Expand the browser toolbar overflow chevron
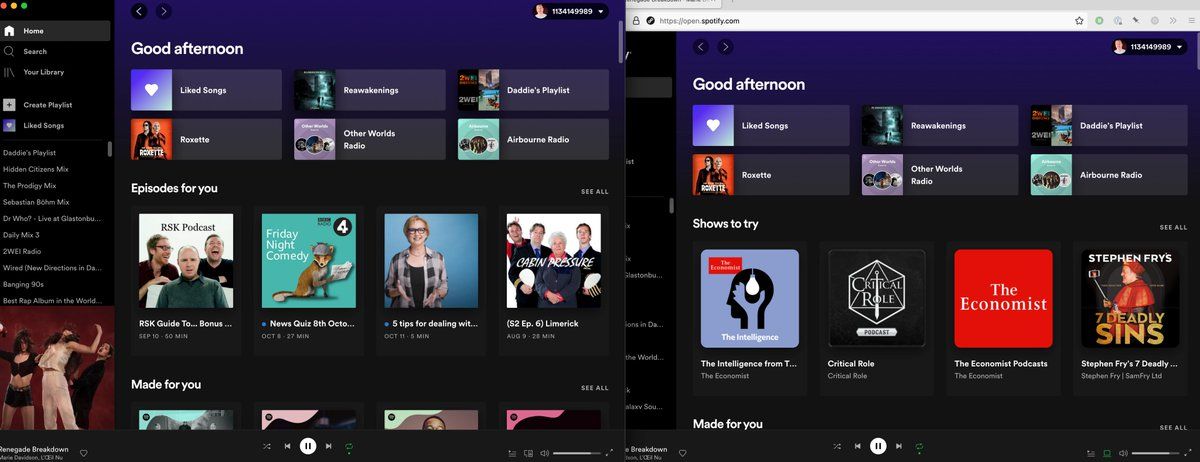The width and height of the screenshot is (1200, 462). pos(1174,20)
